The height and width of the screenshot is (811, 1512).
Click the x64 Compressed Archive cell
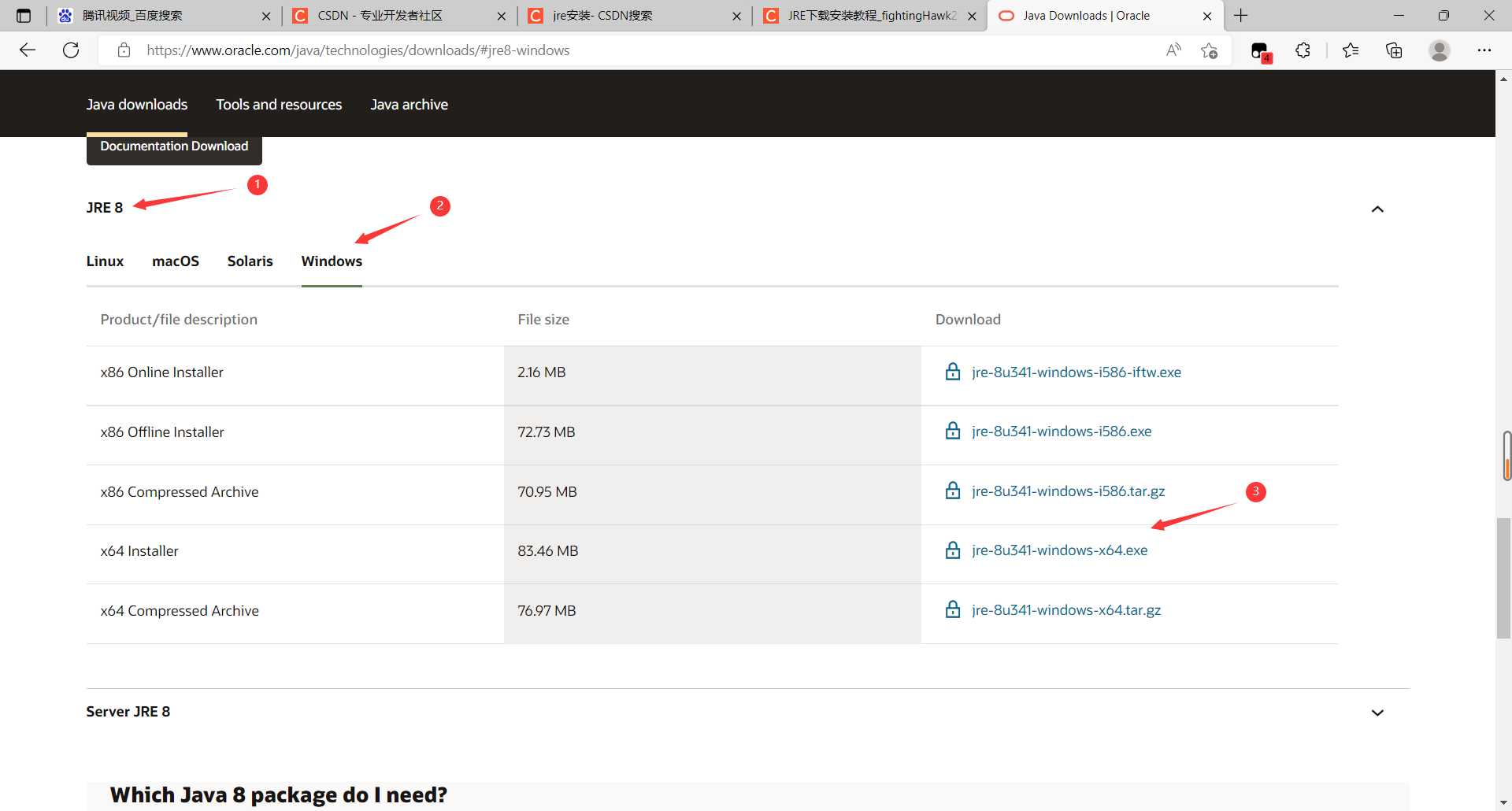(295, 614)
